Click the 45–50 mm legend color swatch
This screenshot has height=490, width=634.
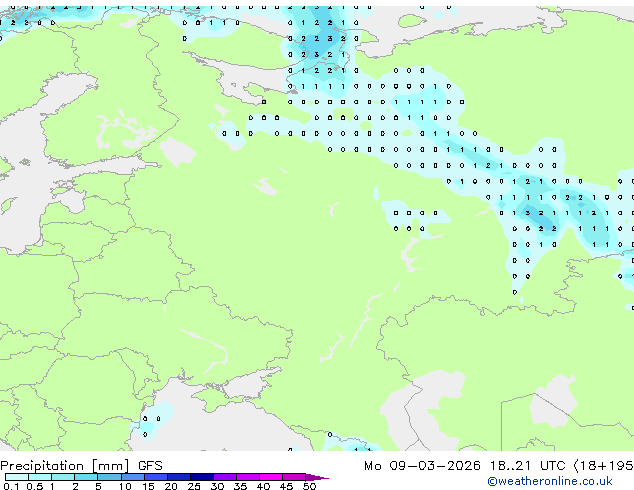point(294,477)
